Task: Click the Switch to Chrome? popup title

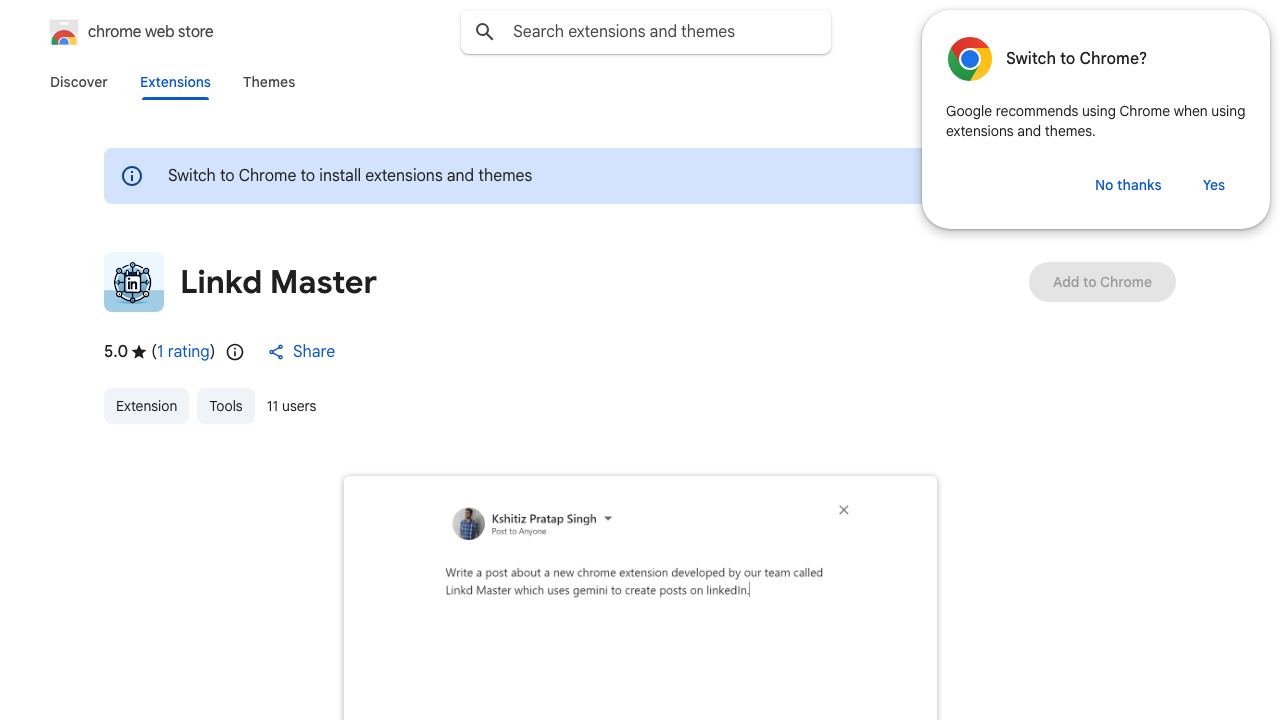Action: tap(1076, 59)
